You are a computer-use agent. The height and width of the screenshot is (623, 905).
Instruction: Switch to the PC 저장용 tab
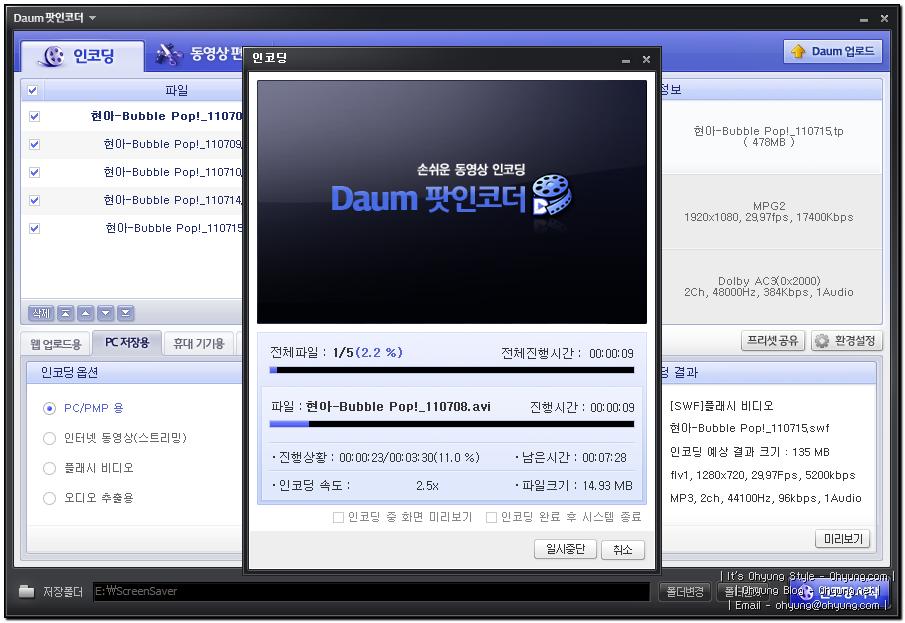click(x=127, y=342)
